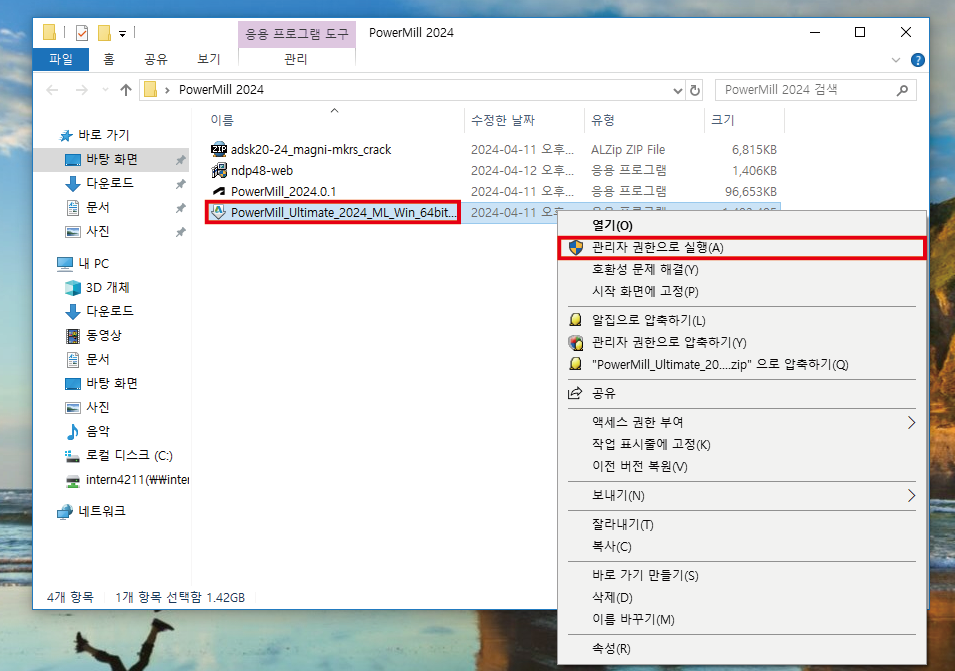Screen dimensions: 955x671
Task: Open pinned 바탕 화면 under quick access
Action: point(111,160)
